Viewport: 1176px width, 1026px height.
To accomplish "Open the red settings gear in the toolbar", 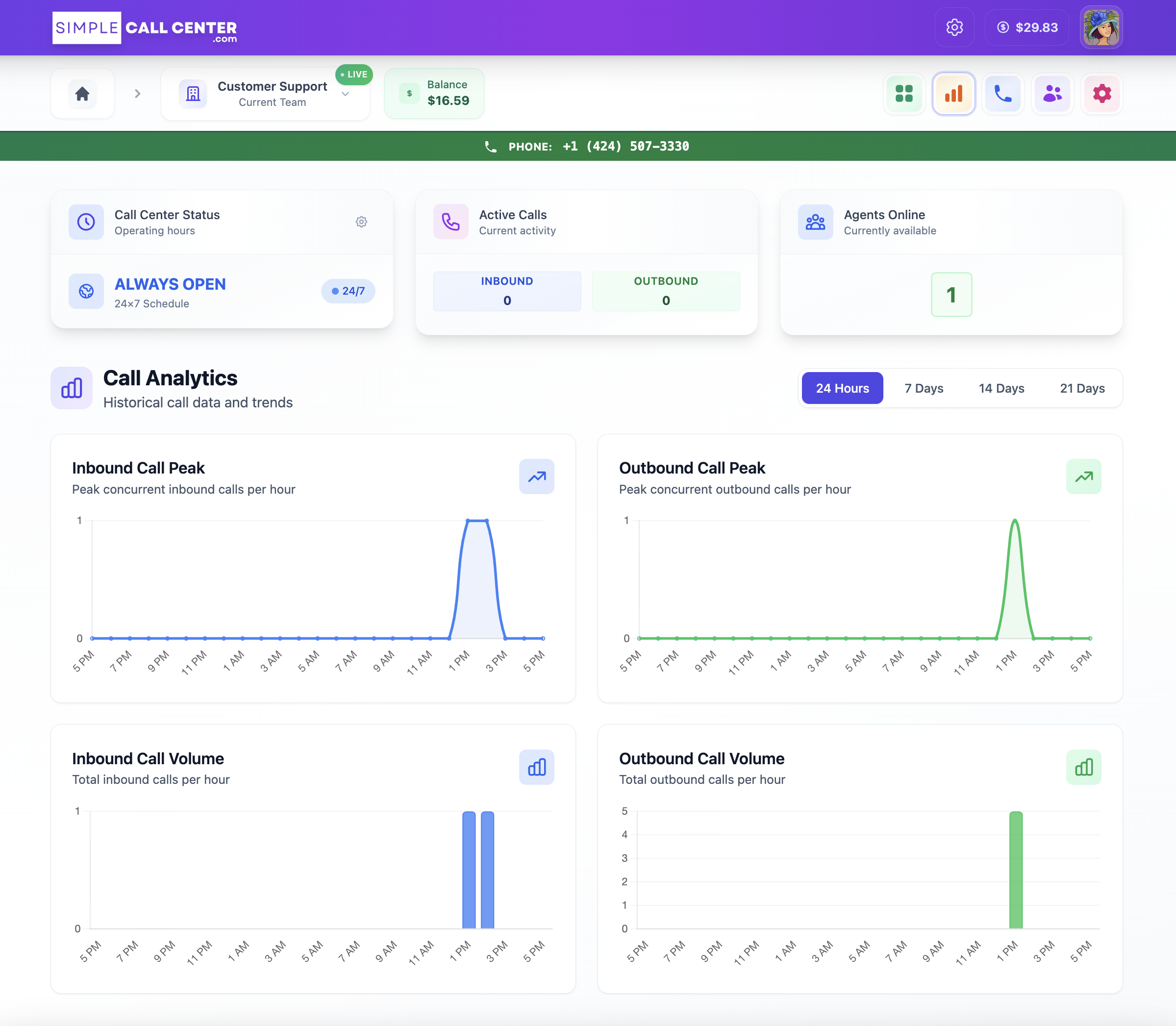I will coord(1101,93).
